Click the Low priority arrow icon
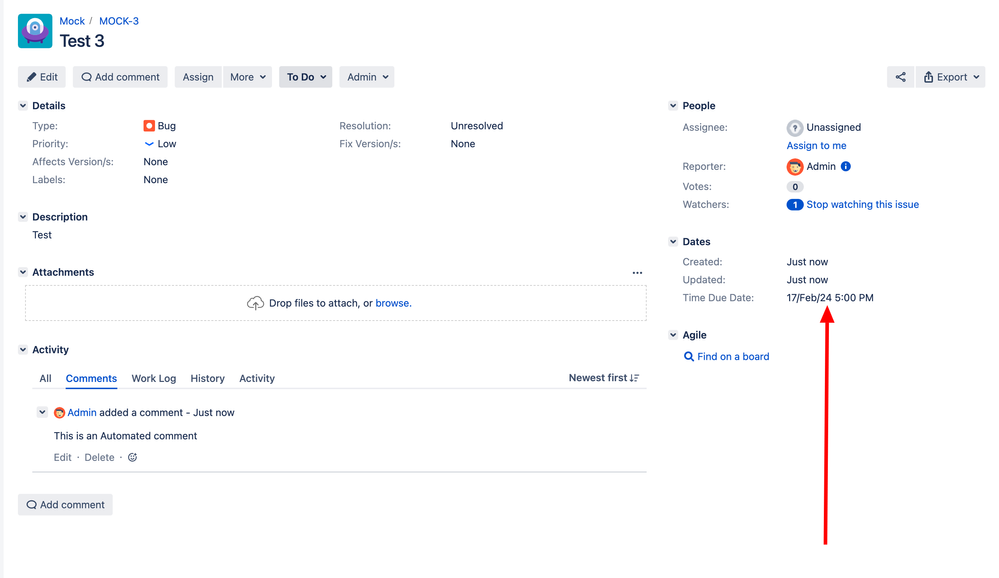This screenshot has height=578, width=999. click(x=149, y=144)
